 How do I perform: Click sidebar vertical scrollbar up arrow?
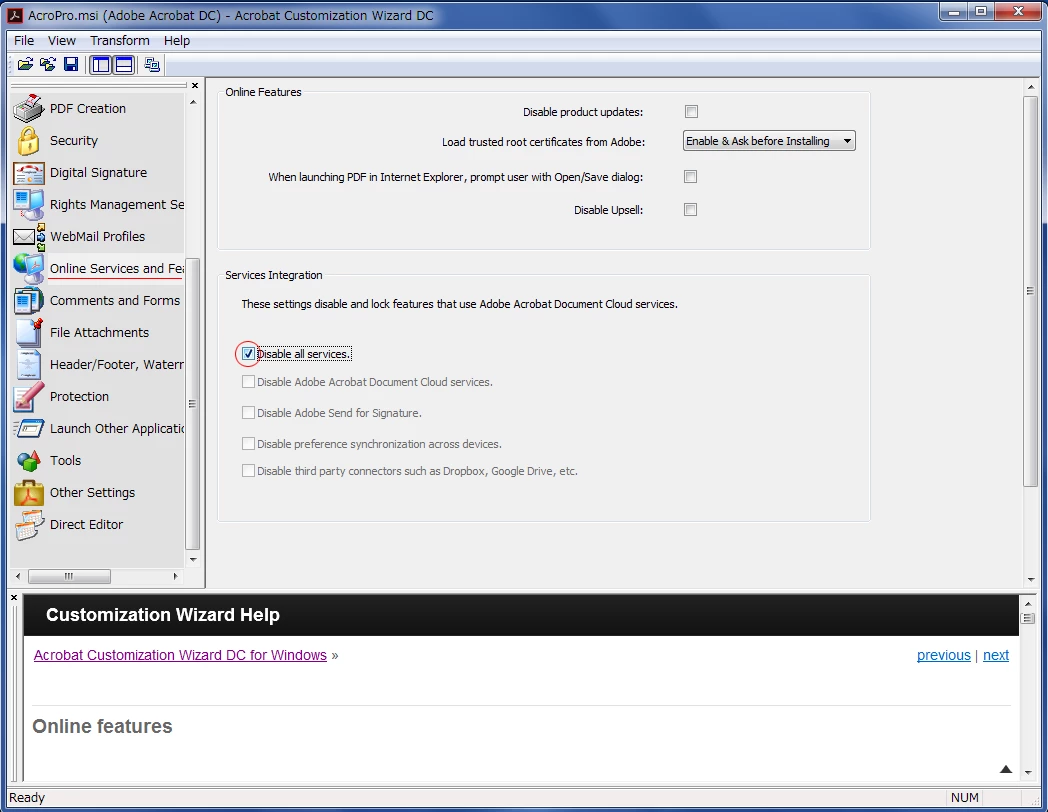click(x=193, y=102)
